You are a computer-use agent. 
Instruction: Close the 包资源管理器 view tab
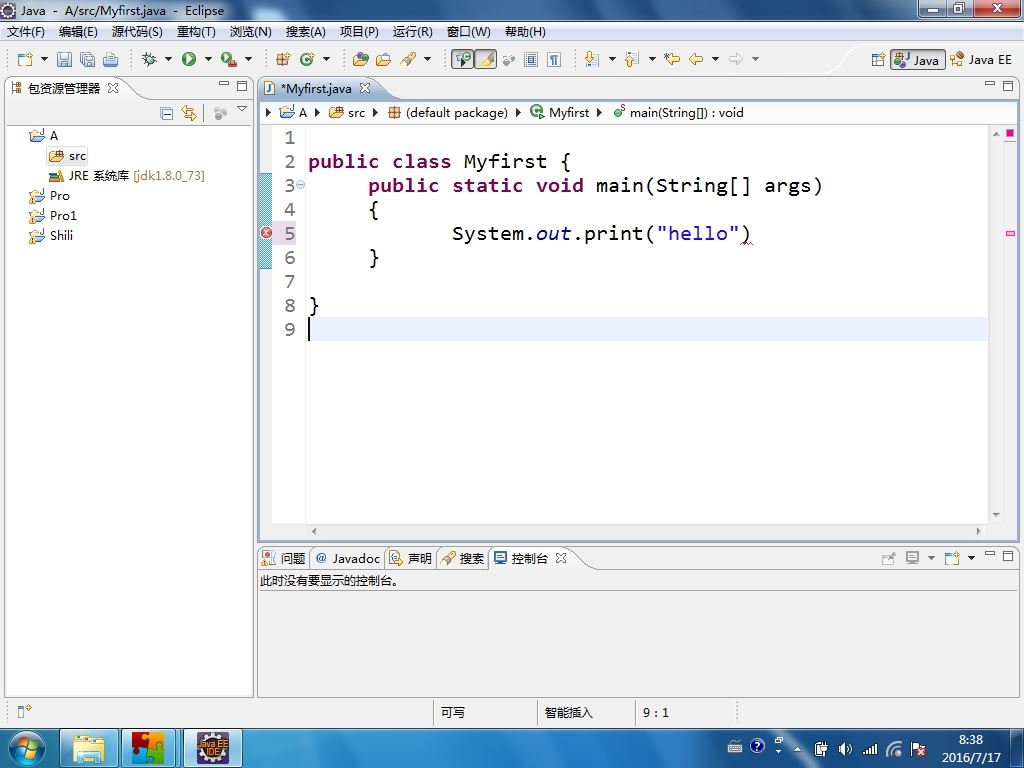tap(113, 88)
